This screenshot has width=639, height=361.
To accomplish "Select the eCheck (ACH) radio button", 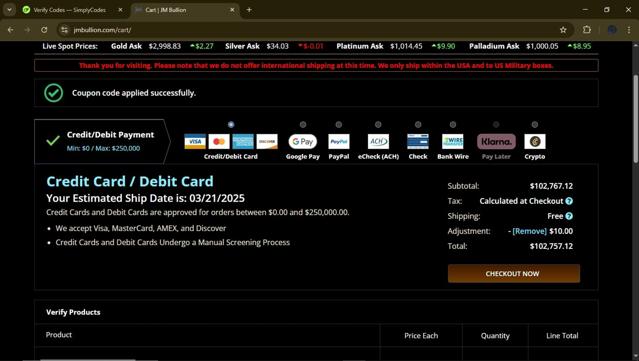I will click(378, 124).
